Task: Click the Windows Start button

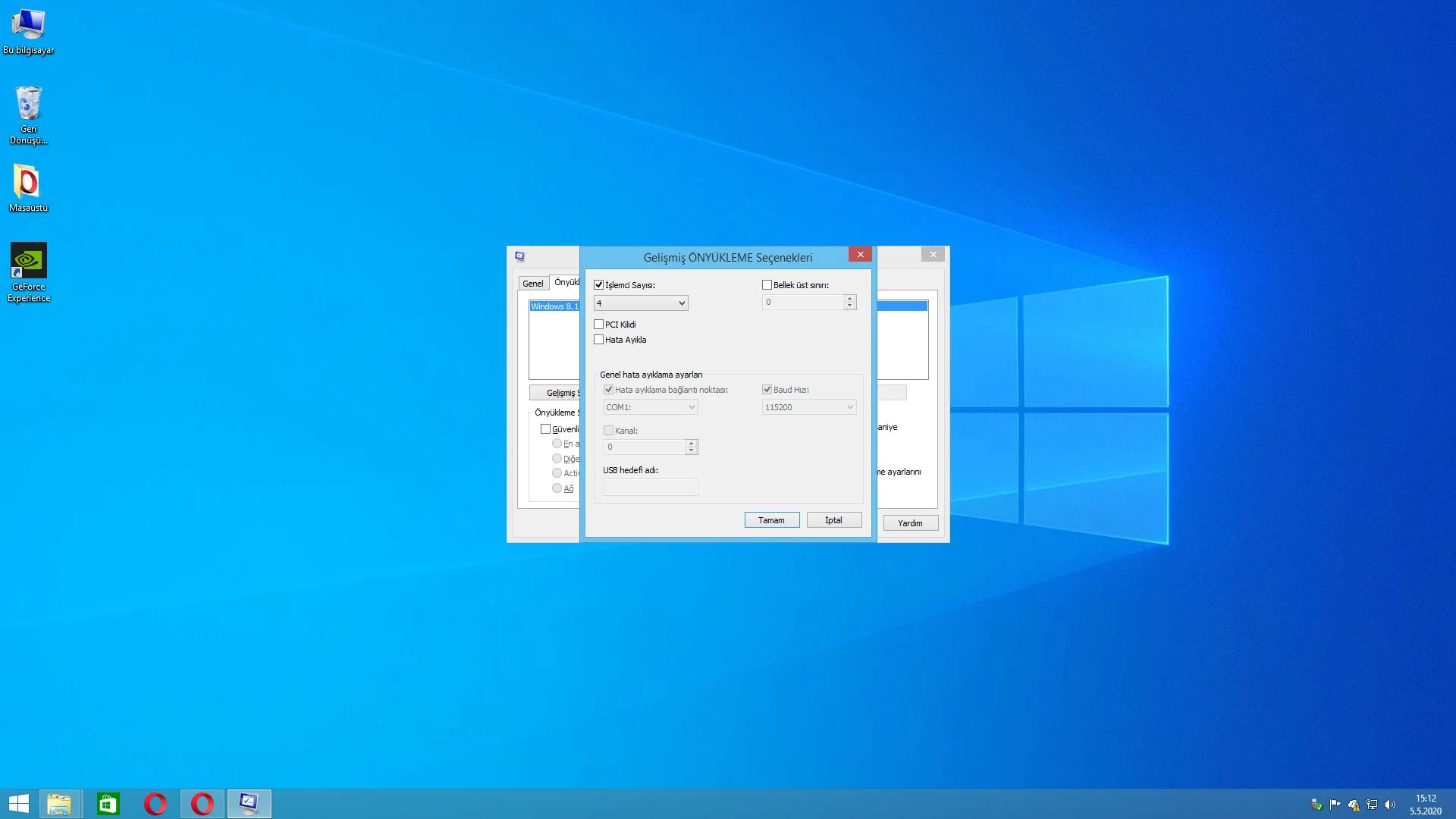Action: point(19,803)
